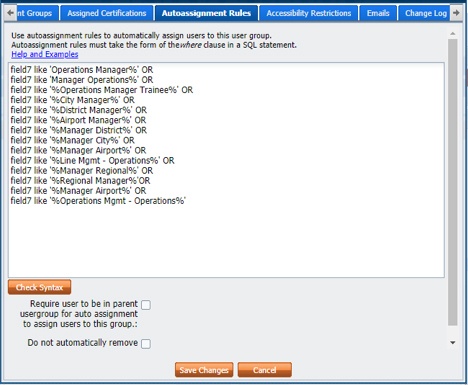Open the Assigned Certifications tab
Viewport: 468px width, 385px height.
(106, 13)
